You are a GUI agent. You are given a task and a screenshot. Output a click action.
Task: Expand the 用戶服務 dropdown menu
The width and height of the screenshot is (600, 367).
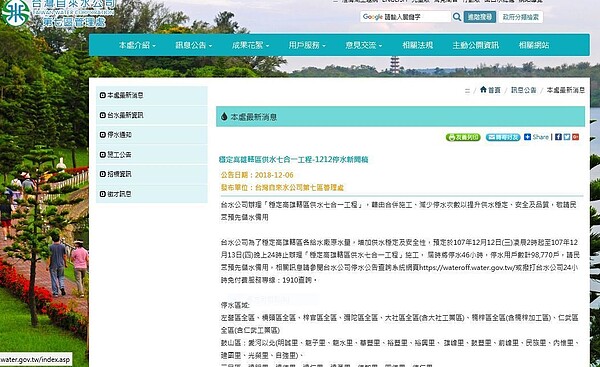pyautogui.click(x=307, y=45)
